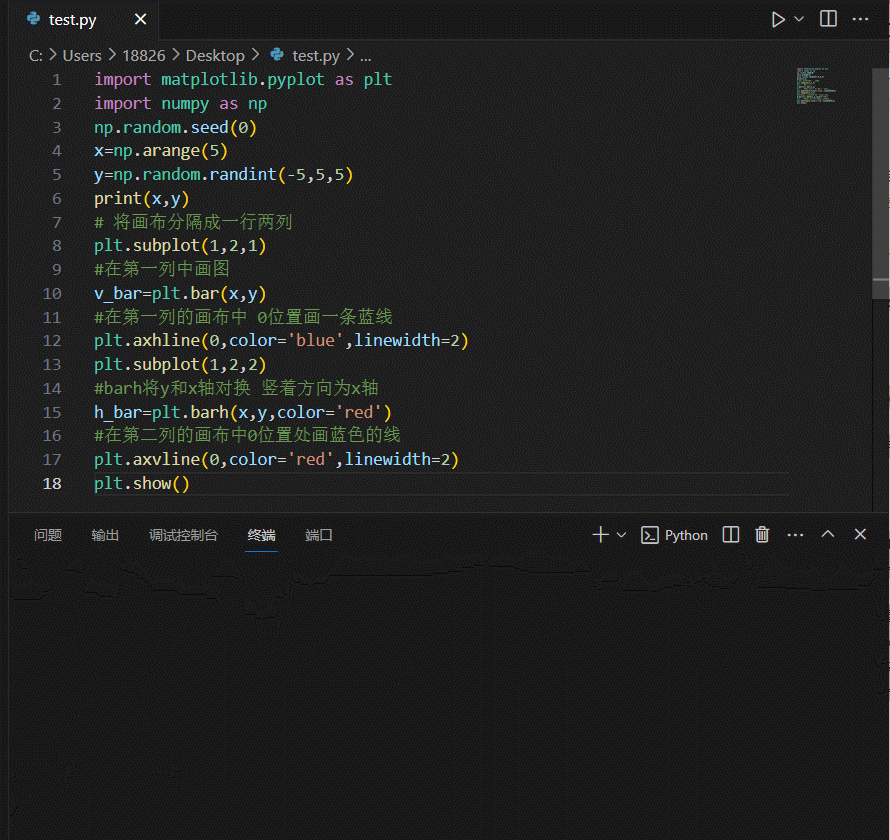890x840 pixels.
Task: Click editor vertical scrollbar thumb
Action: point(880,183)
